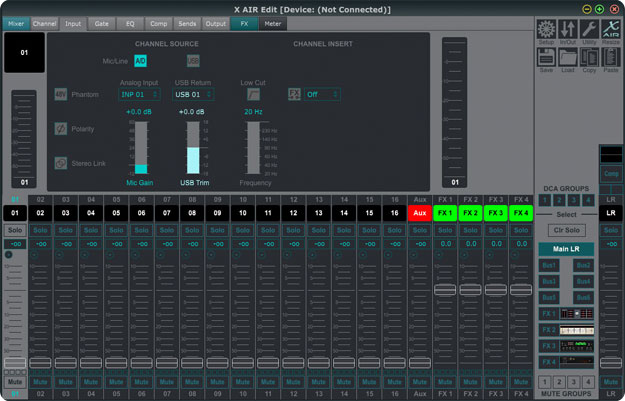625x401 pixels.
Task: Select the USB channel source icon
Action: pyautogui.click(x=193, y=61)
